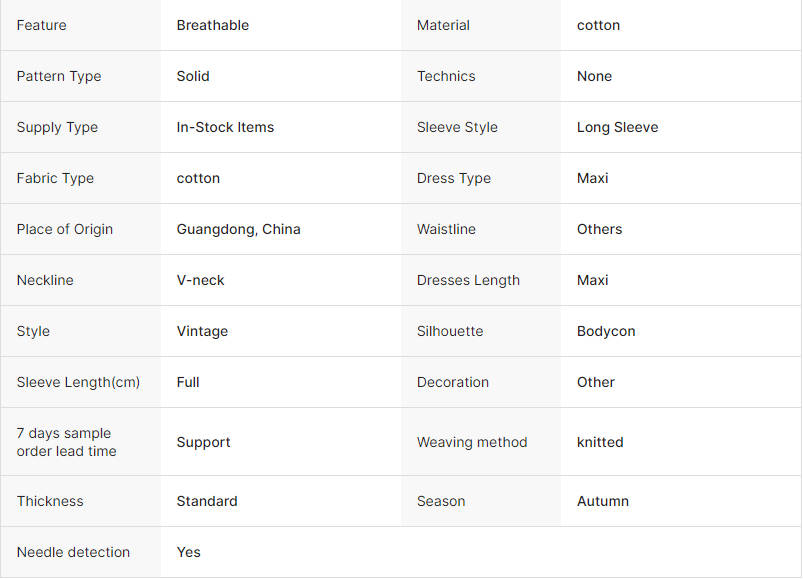Select the Breathable value text
Viewport: 803px width, 579px height.
tap(213, 25)
